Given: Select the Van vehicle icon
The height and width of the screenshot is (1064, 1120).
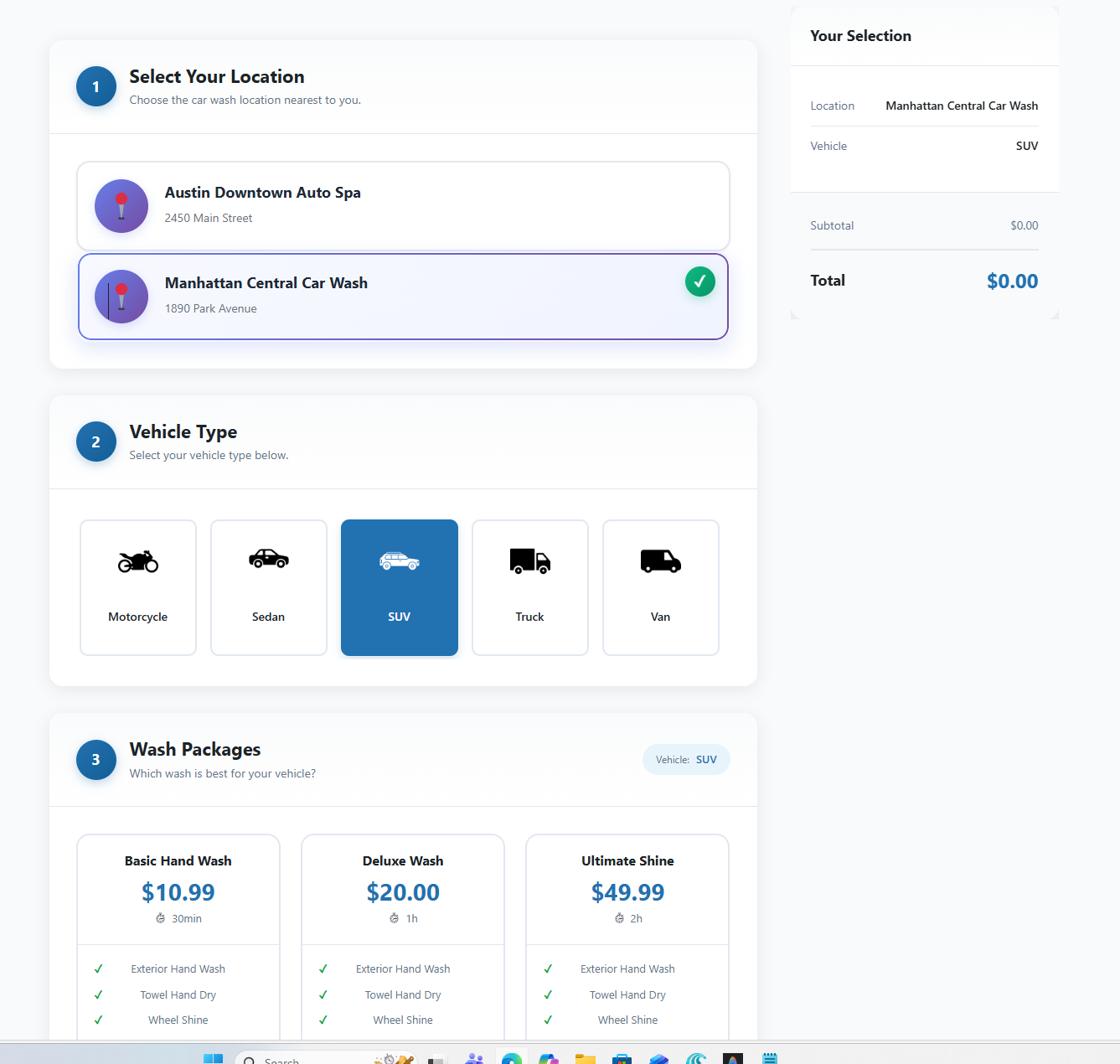Looking at the screenshot, I should 661,561.
